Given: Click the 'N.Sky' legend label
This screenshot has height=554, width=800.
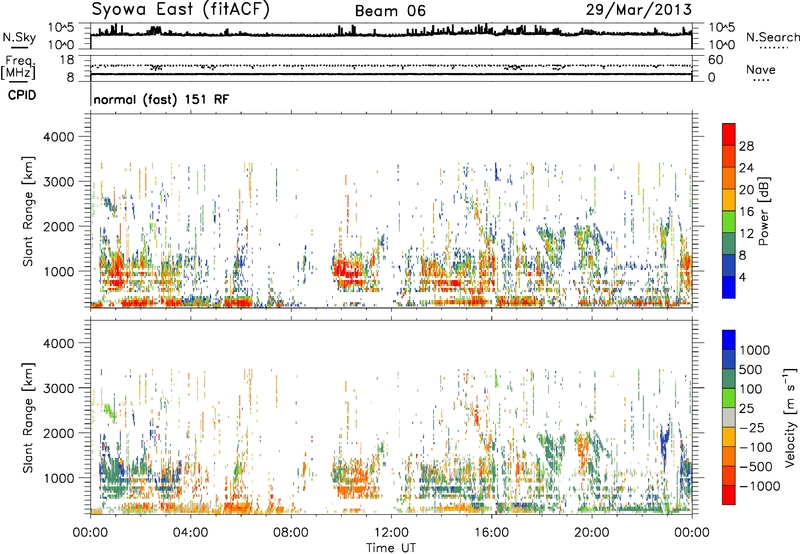Looking at the screenshot, I should [19, 37].
